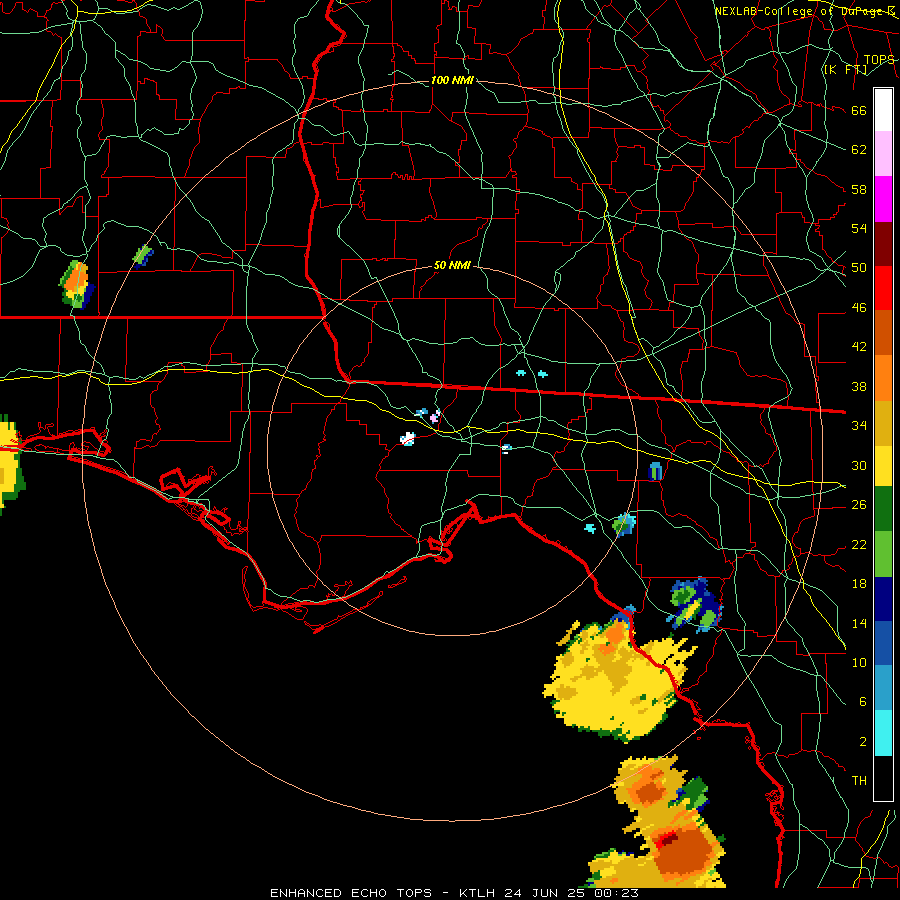Click the blue-green echo cluster inland east
This screenshot has height=900, width=900.
pyautogui.click(x=696, y=606)
